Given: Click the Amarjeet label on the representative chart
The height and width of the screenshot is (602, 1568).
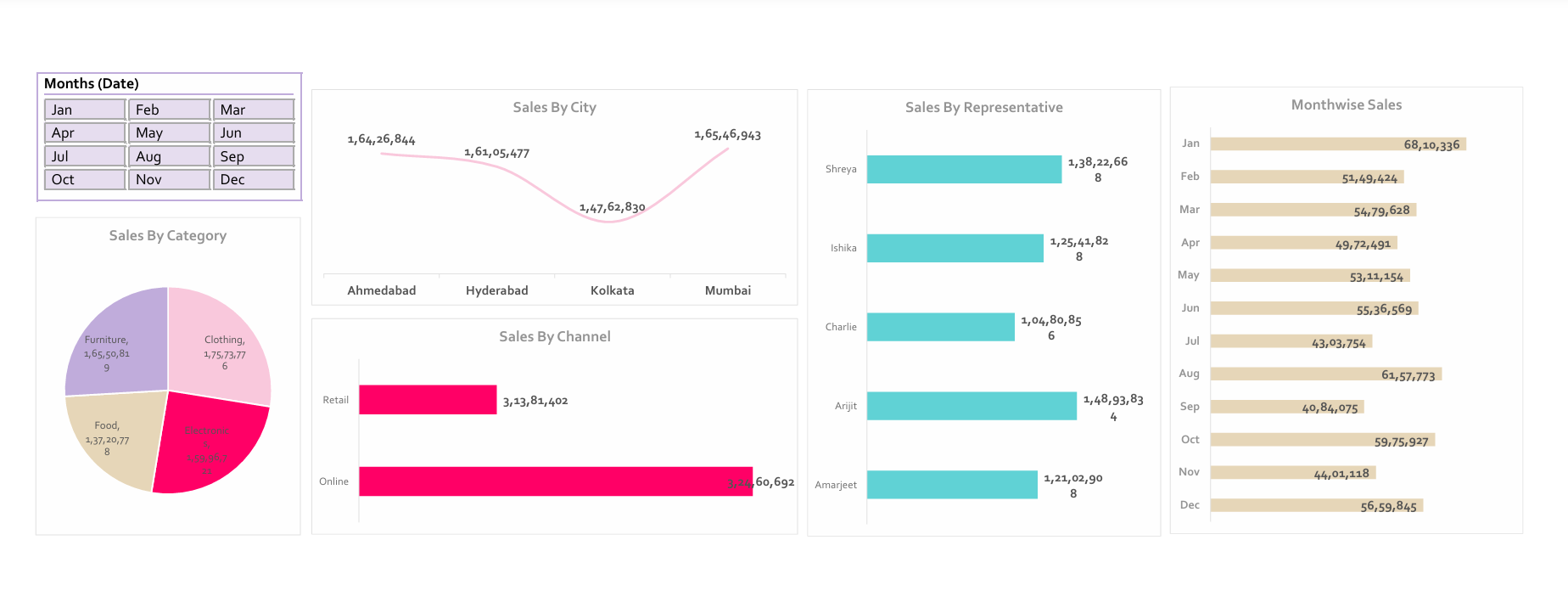Looking at the screenshot, I should 837,485.
